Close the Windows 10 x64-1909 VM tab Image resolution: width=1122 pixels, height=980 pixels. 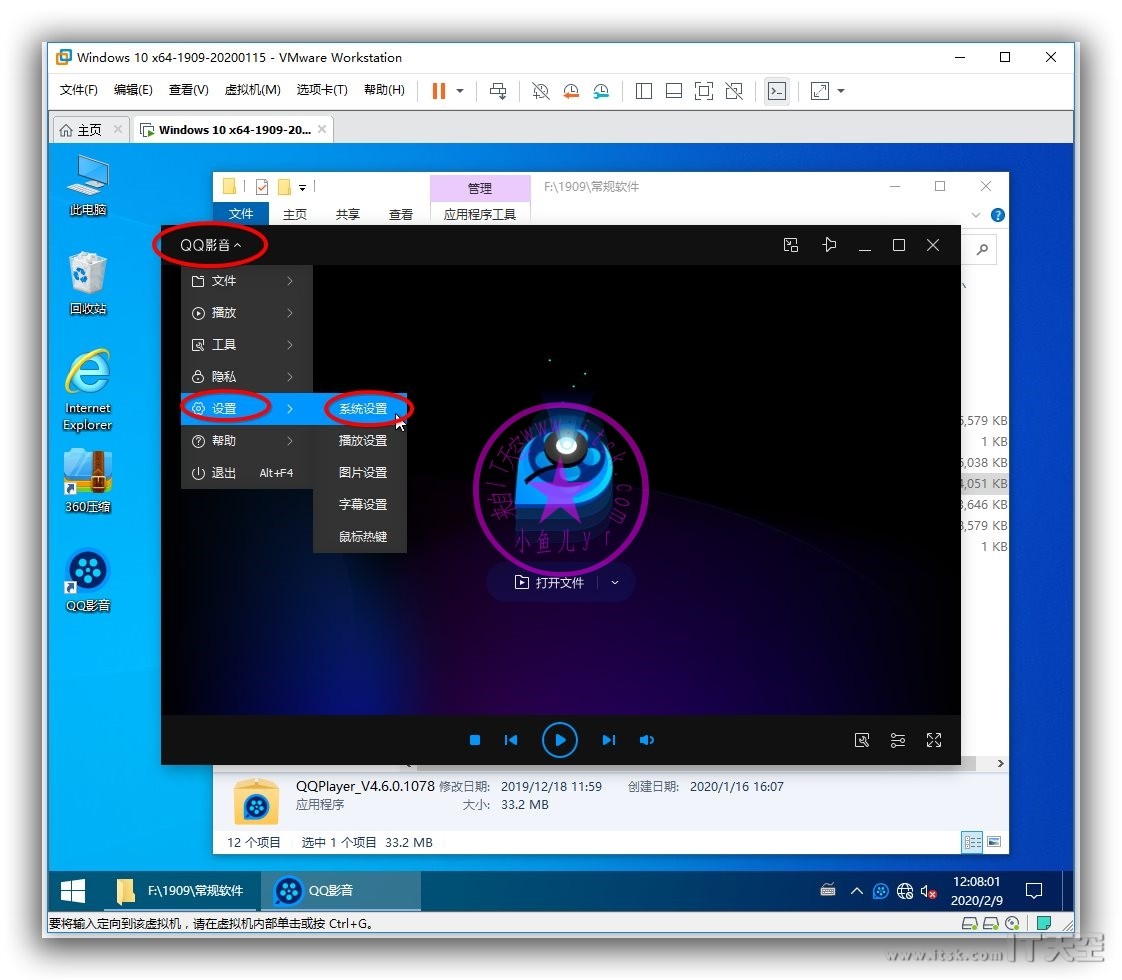point(322,129)
